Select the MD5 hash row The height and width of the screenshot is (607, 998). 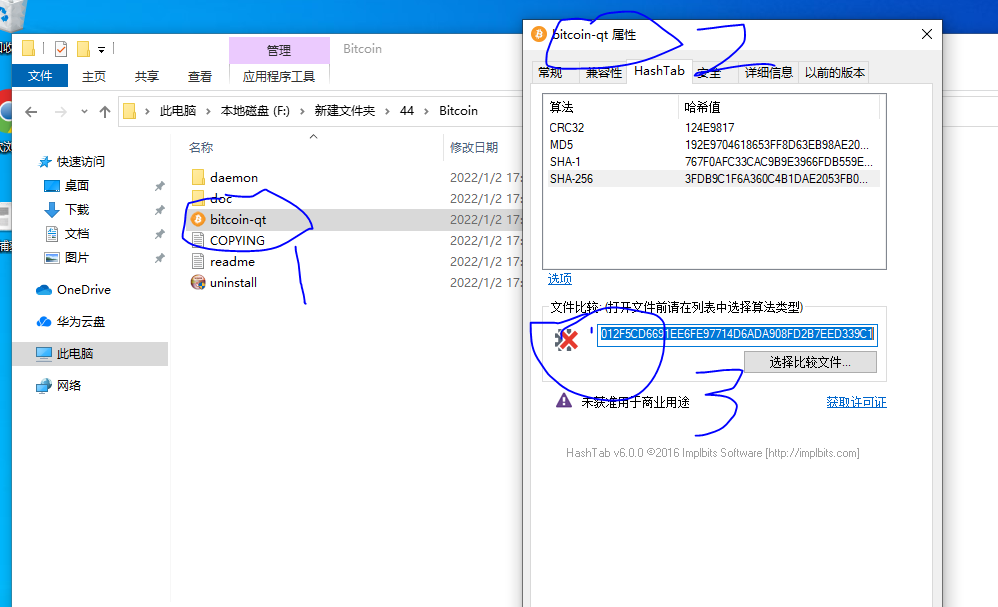pos(713,145)
